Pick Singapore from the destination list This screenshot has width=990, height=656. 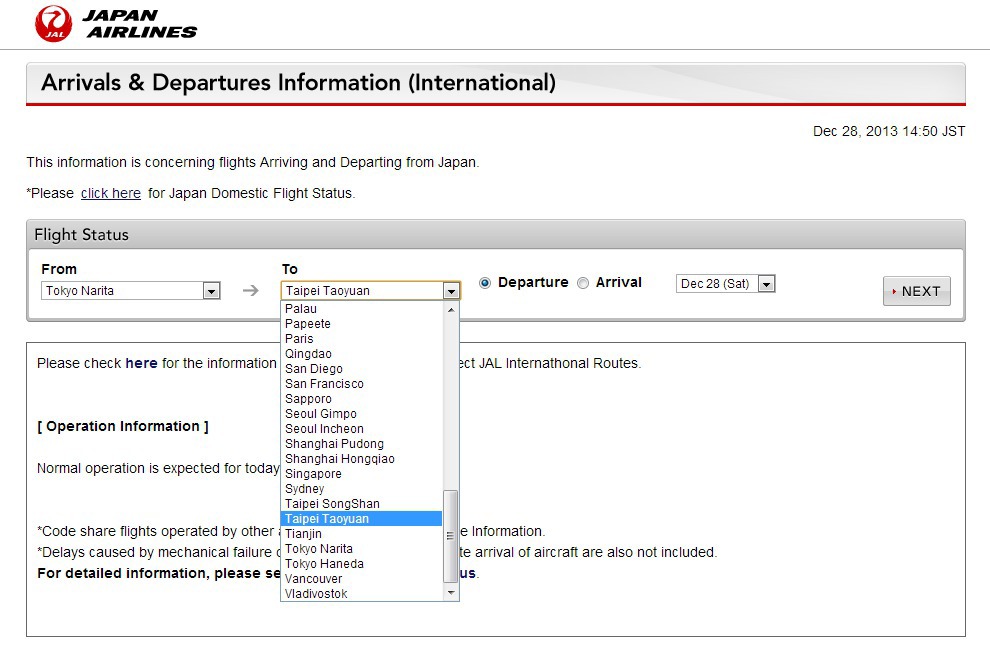point(313,474)
